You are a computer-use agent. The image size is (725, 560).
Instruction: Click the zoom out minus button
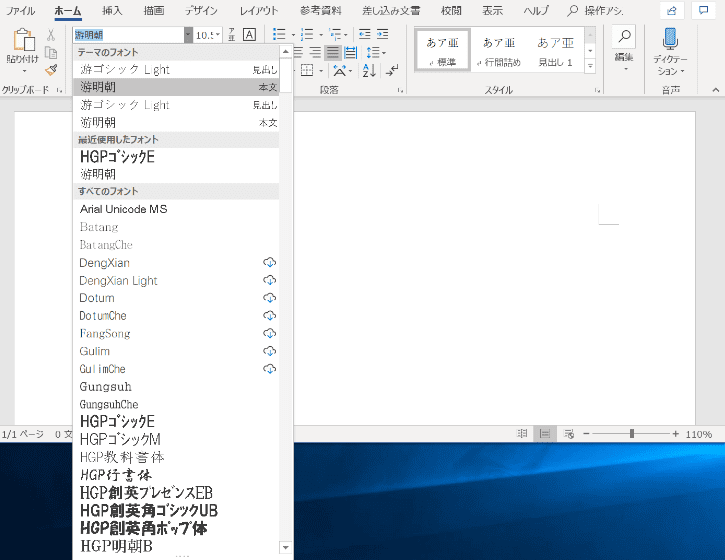(586, 434)
